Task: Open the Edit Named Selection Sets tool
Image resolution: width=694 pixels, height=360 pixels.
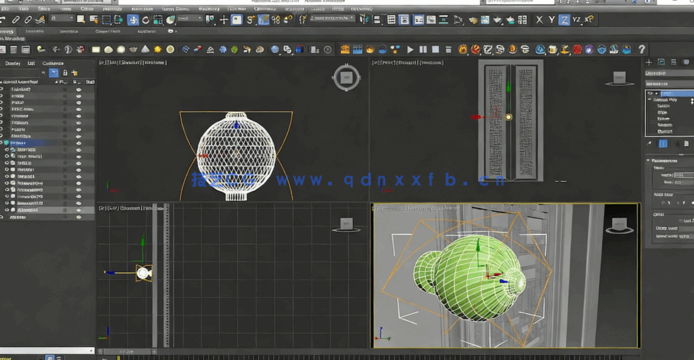Action: pyautogui.click(x=303, y=19)
